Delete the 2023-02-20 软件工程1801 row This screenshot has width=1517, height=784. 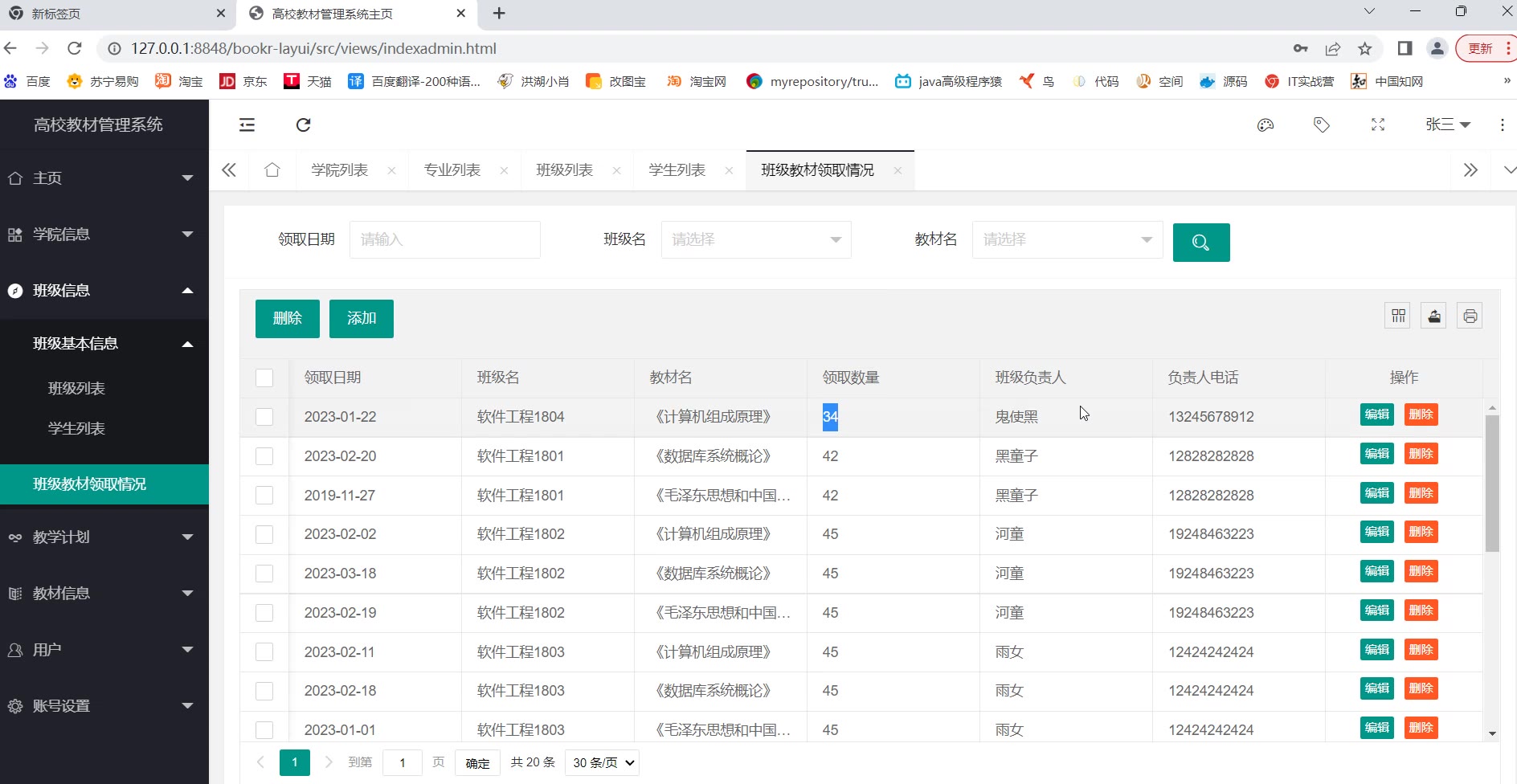click(1421, 454)
